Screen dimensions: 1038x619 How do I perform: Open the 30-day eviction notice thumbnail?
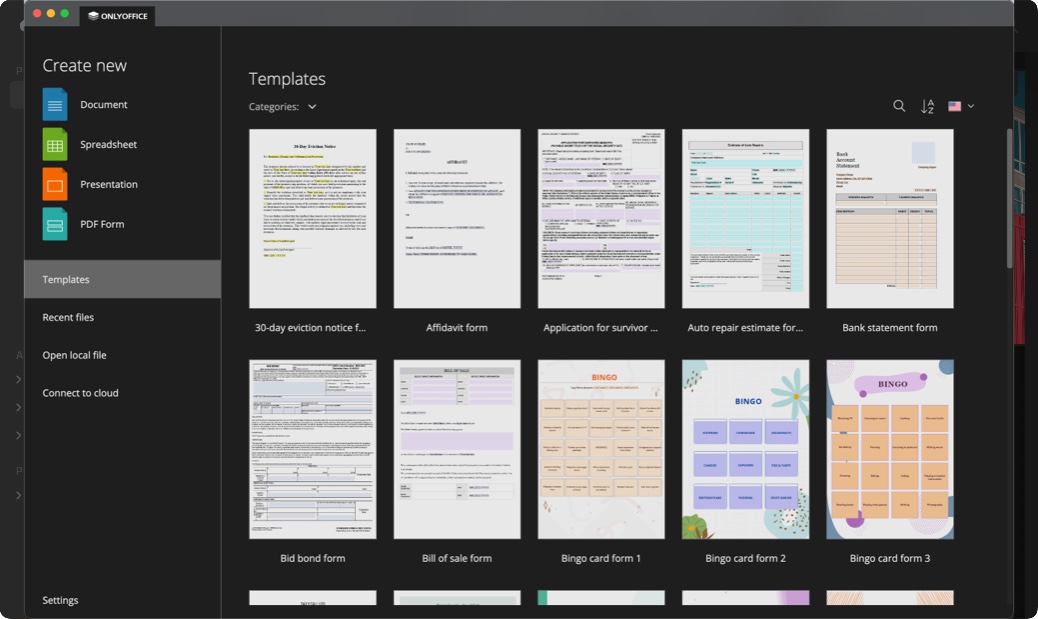tap(312, 218)
